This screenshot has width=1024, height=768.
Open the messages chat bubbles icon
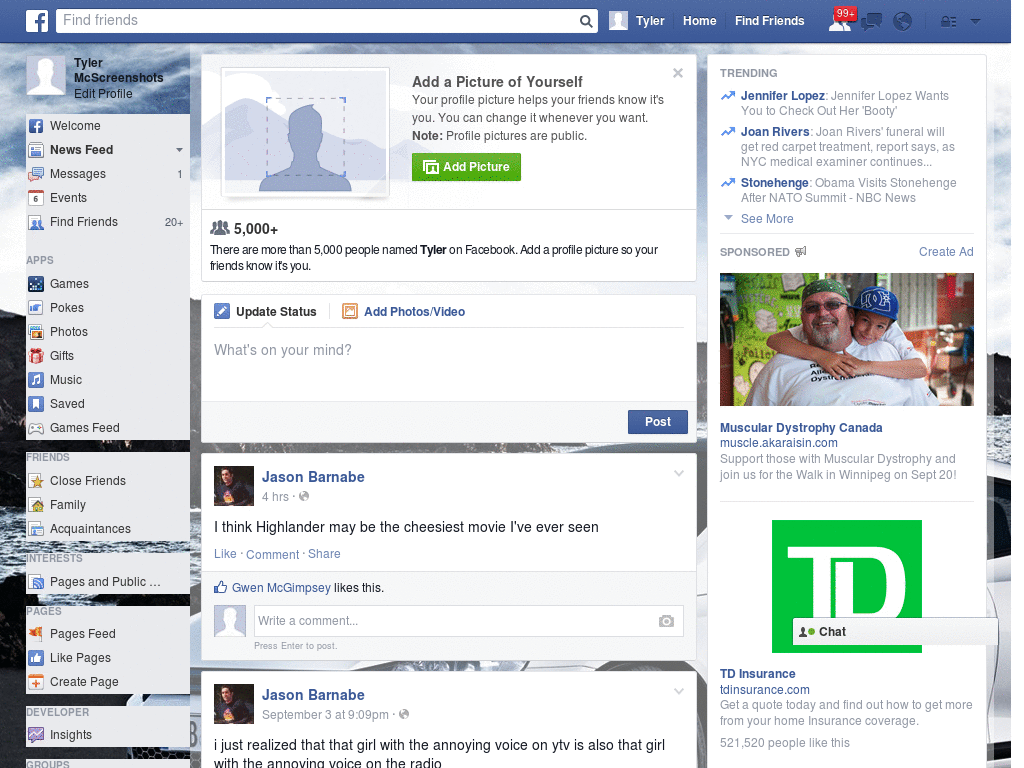(x=871, y=22)
